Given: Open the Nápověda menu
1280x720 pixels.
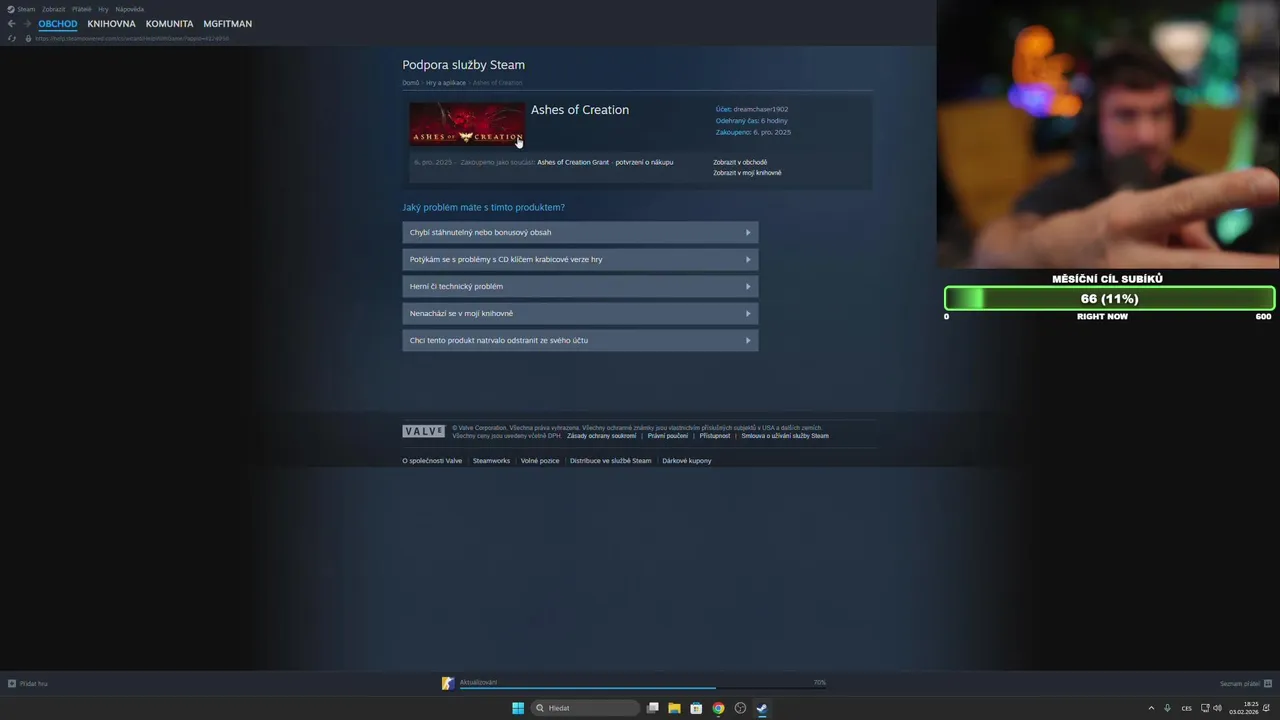Looking at the screenshot, I should coord(130,9).
